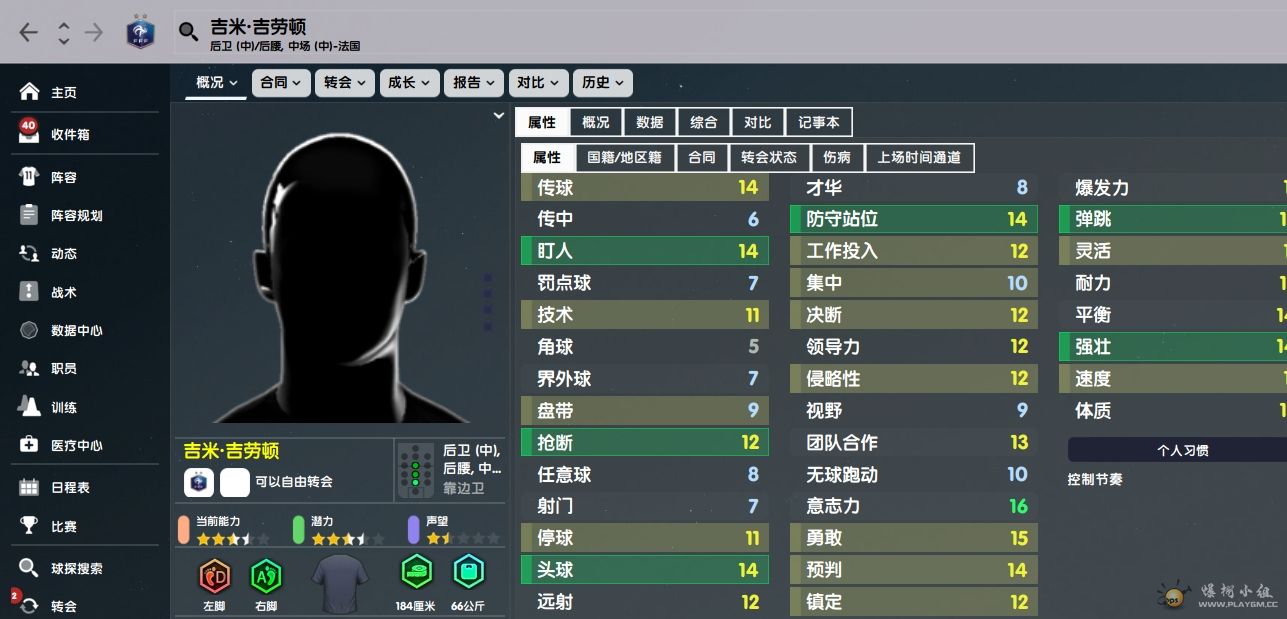Click the 184厘米 height icon
This screenshot has height=619, width=1287.
tap(417, 572)
